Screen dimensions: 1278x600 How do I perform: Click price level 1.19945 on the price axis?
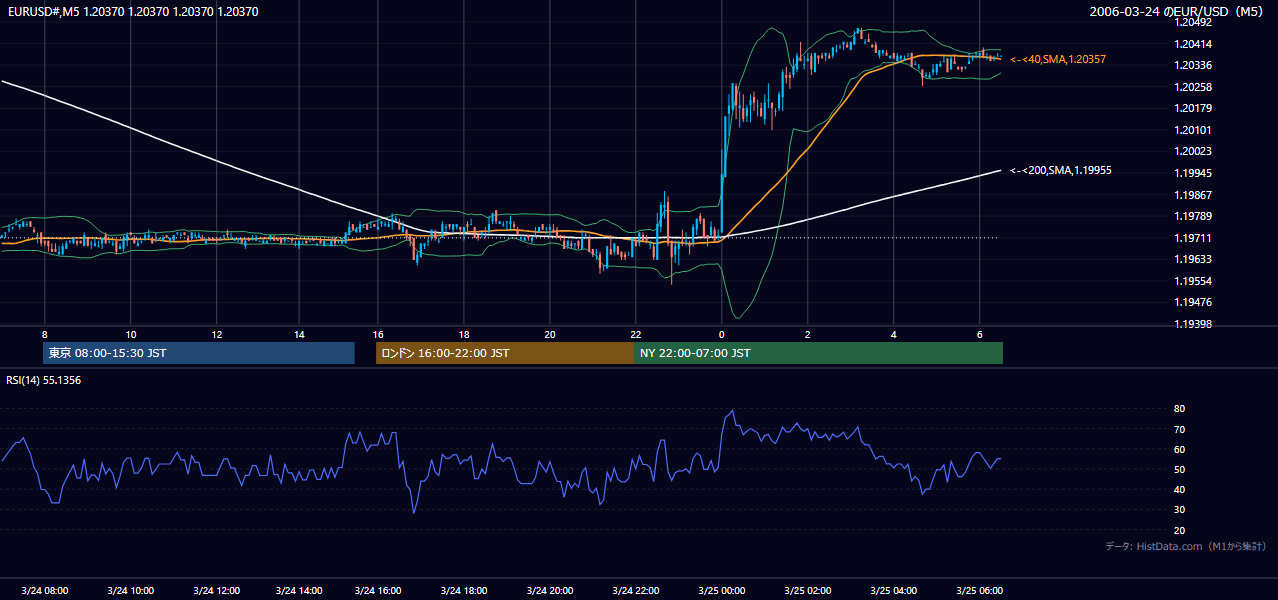point(1192,173)
